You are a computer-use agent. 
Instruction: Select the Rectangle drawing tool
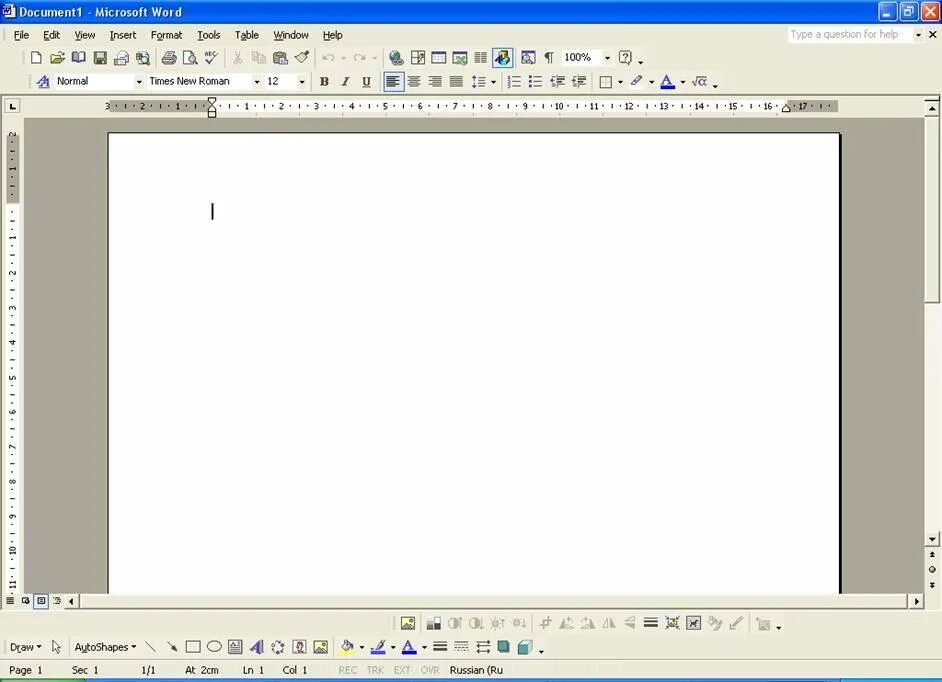193,647
